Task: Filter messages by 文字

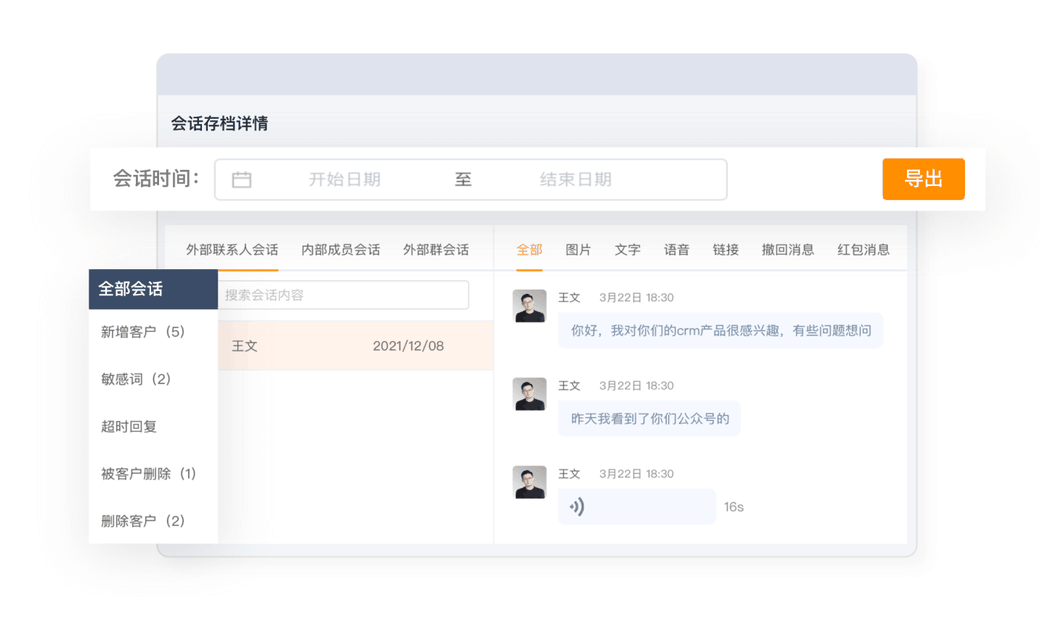Action: coord(627,250)
